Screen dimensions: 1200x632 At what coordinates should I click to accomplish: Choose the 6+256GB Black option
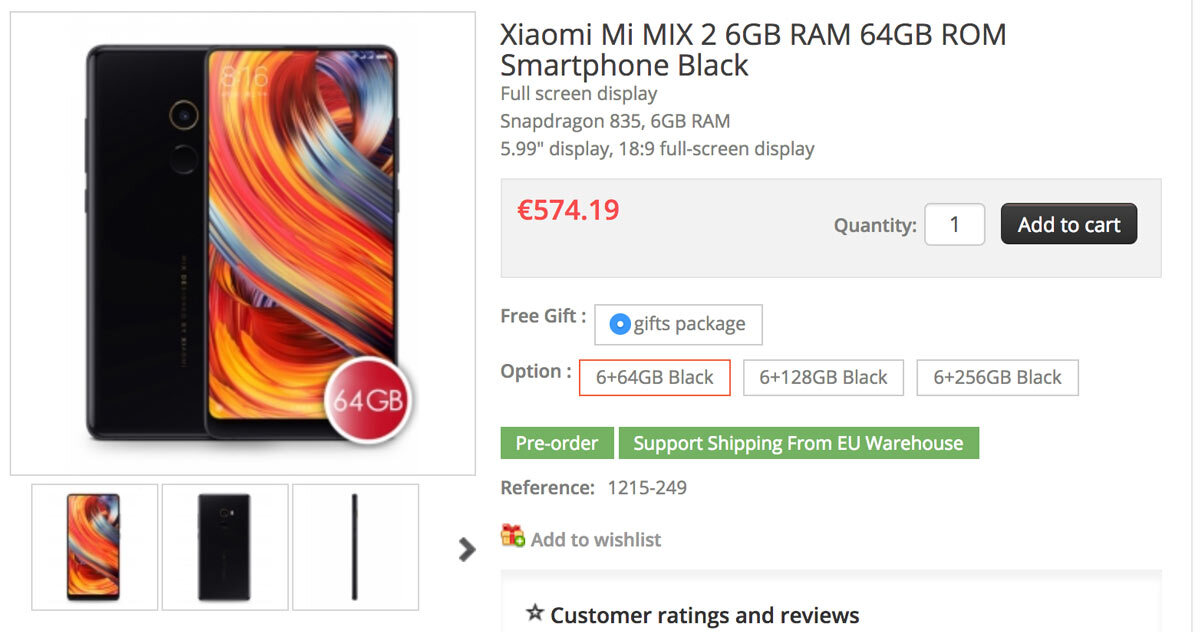point(997,378)
